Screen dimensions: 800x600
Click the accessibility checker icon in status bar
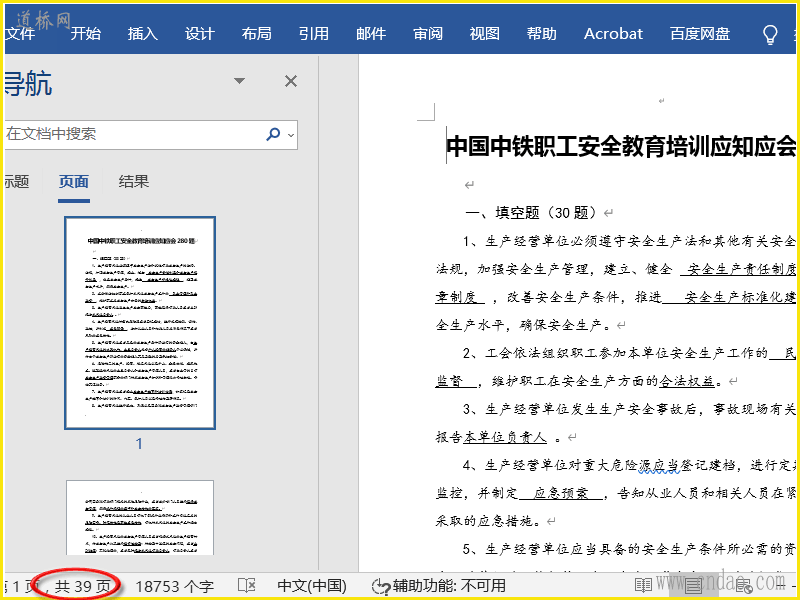coord(380,586)
